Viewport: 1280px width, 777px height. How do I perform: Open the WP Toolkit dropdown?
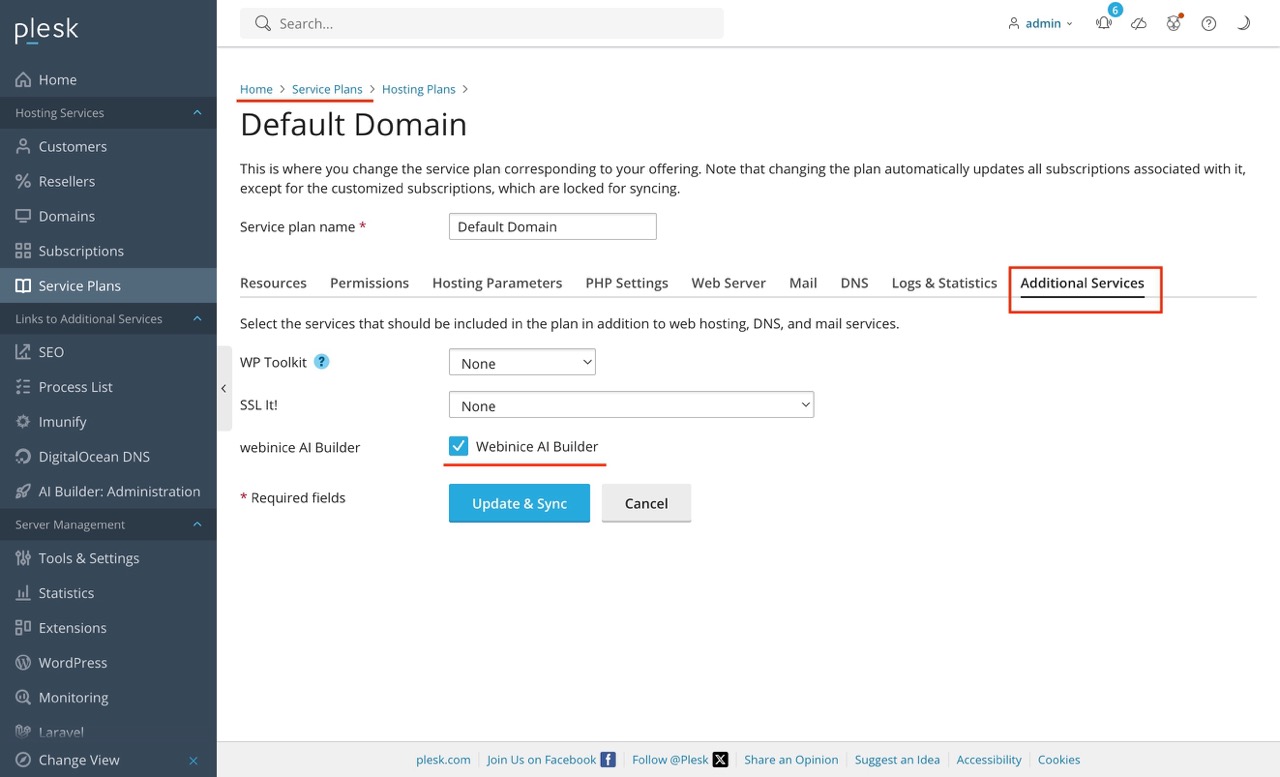tap(522, 363)
